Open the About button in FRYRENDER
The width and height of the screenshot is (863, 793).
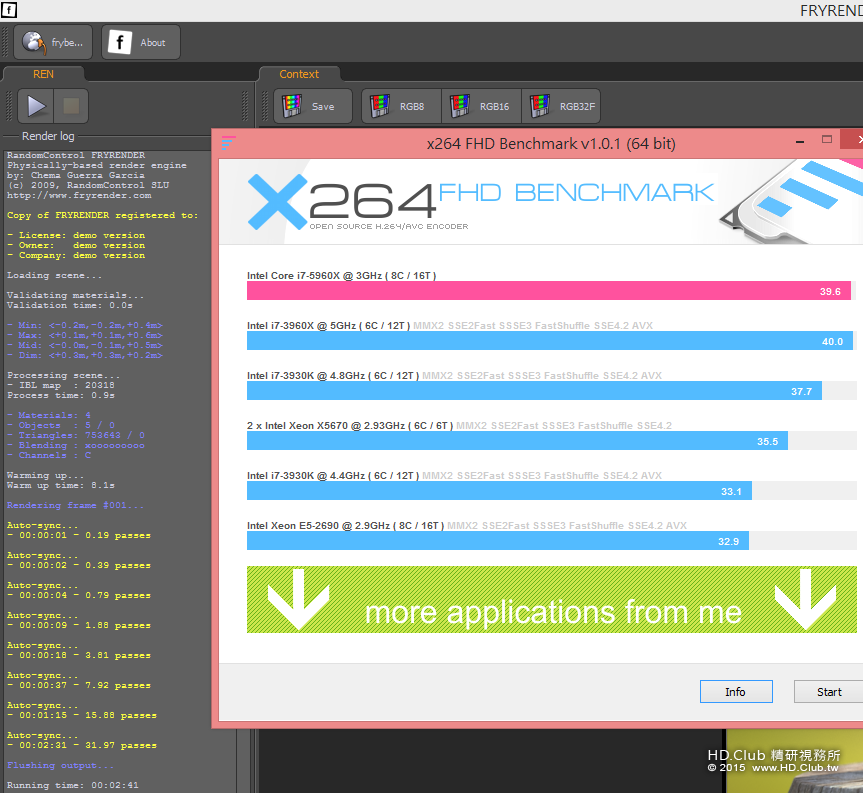click(x=140, y=42)
